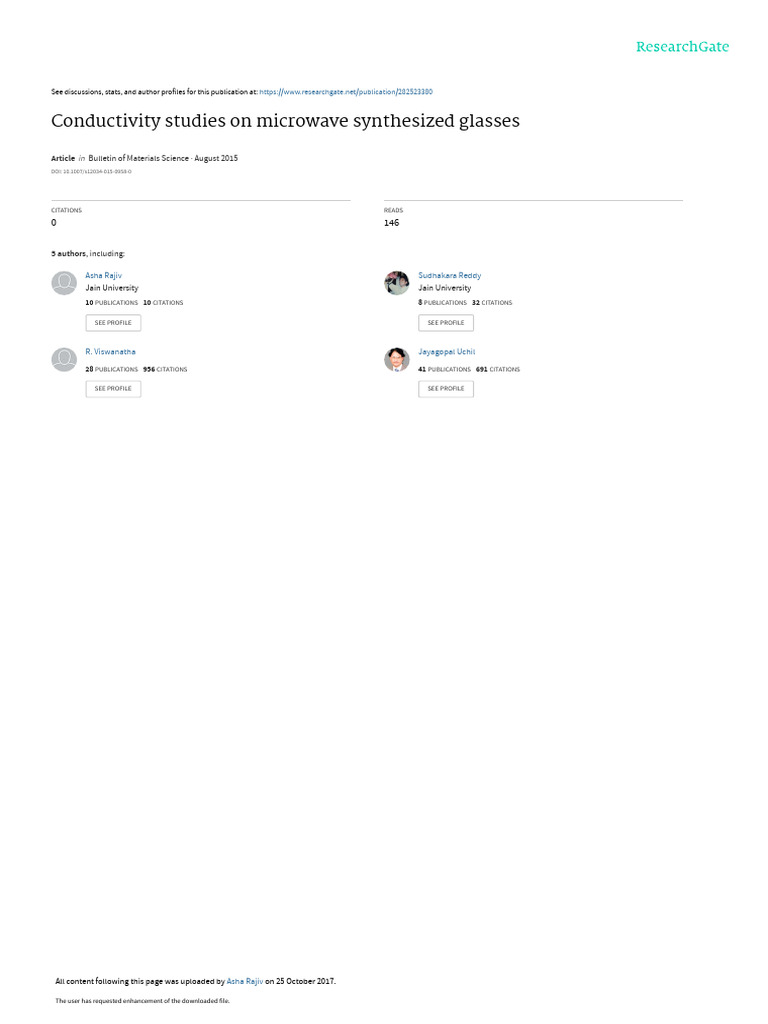Image resolution: width=768 pixels, height=1024 pixels.
Task: Click See Profile below R. Viswanatha
Action: pyautogui.click(x=113, y=388)
